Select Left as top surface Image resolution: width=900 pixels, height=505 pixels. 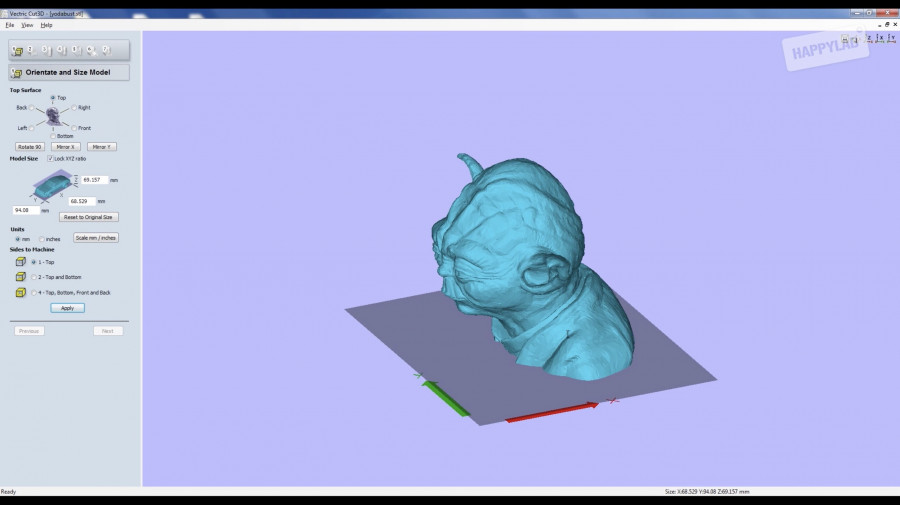(32, 129)
